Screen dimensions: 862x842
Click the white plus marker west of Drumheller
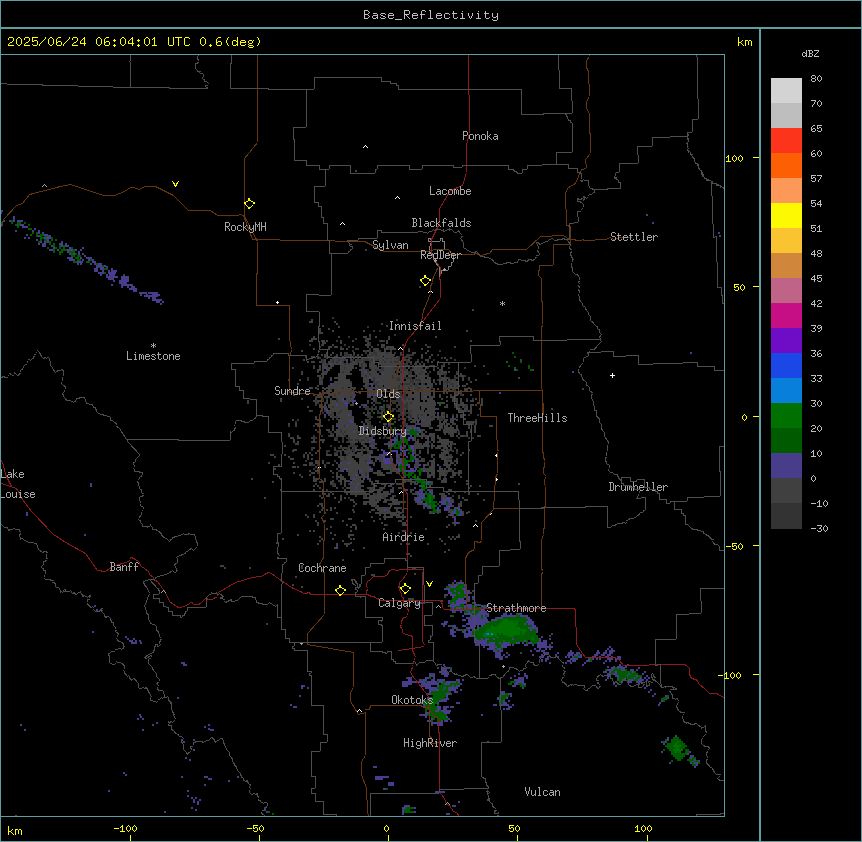(x=612, y=375)
